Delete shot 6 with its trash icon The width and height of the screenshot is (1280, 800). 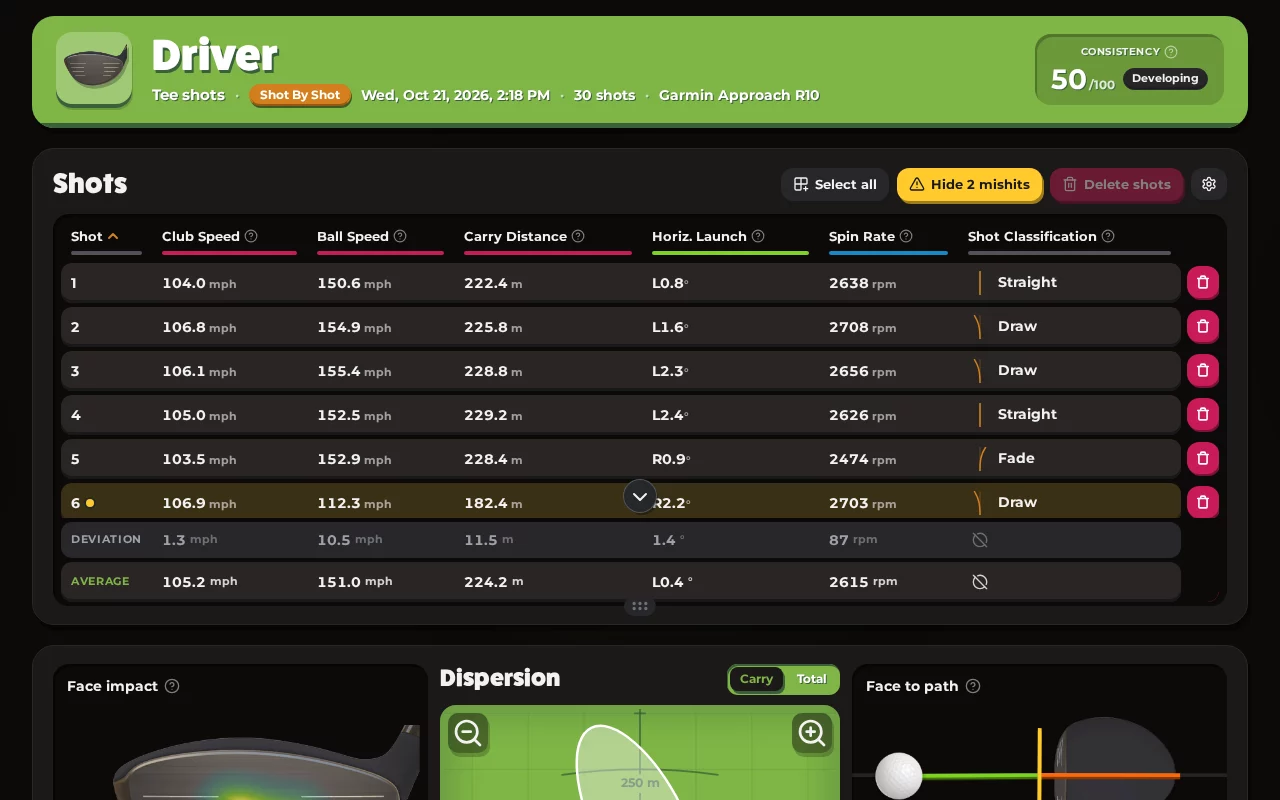tap(1203, 502)
